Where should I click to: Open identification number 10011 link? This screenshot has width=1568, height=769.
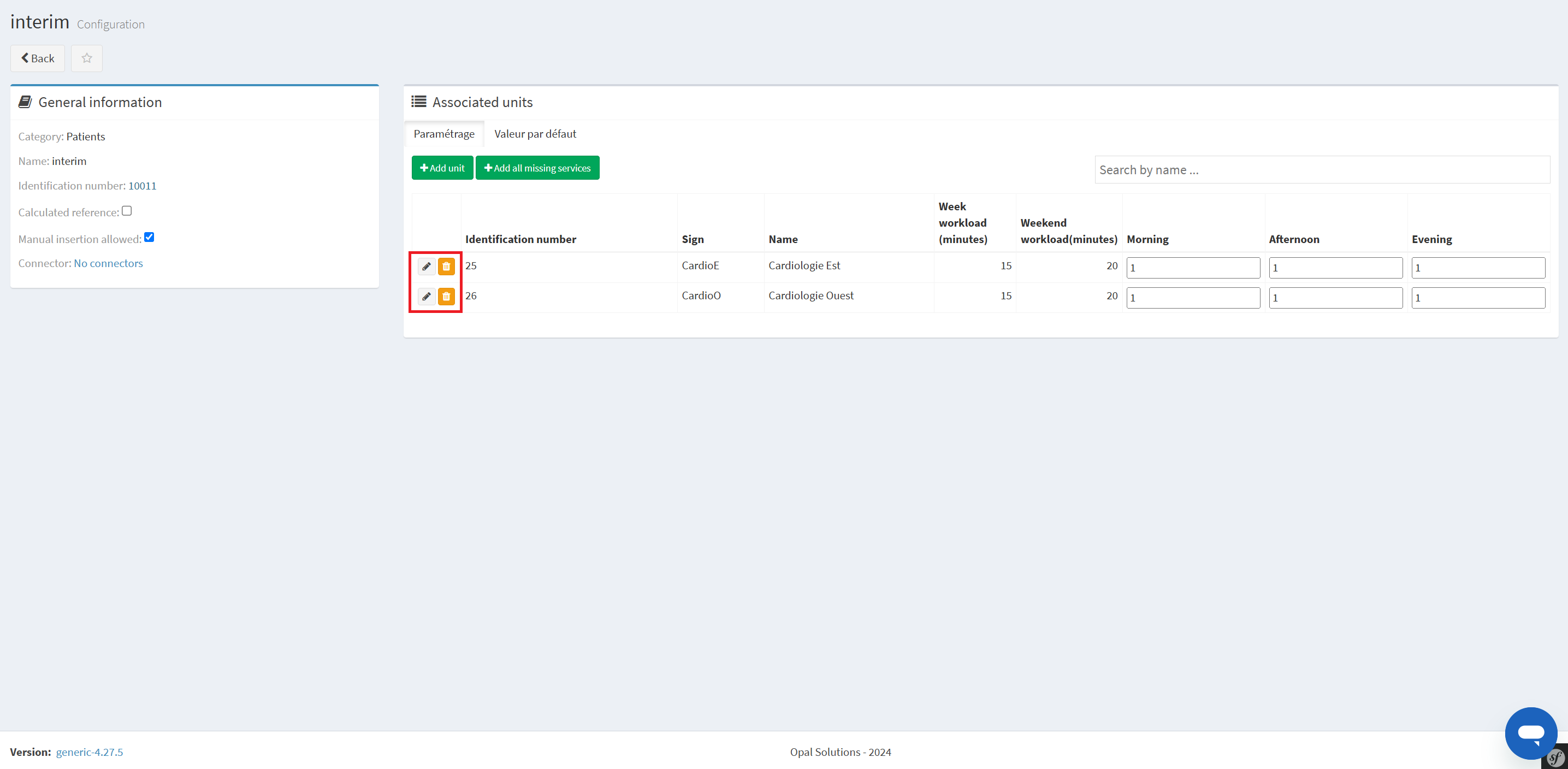[143, 186]
